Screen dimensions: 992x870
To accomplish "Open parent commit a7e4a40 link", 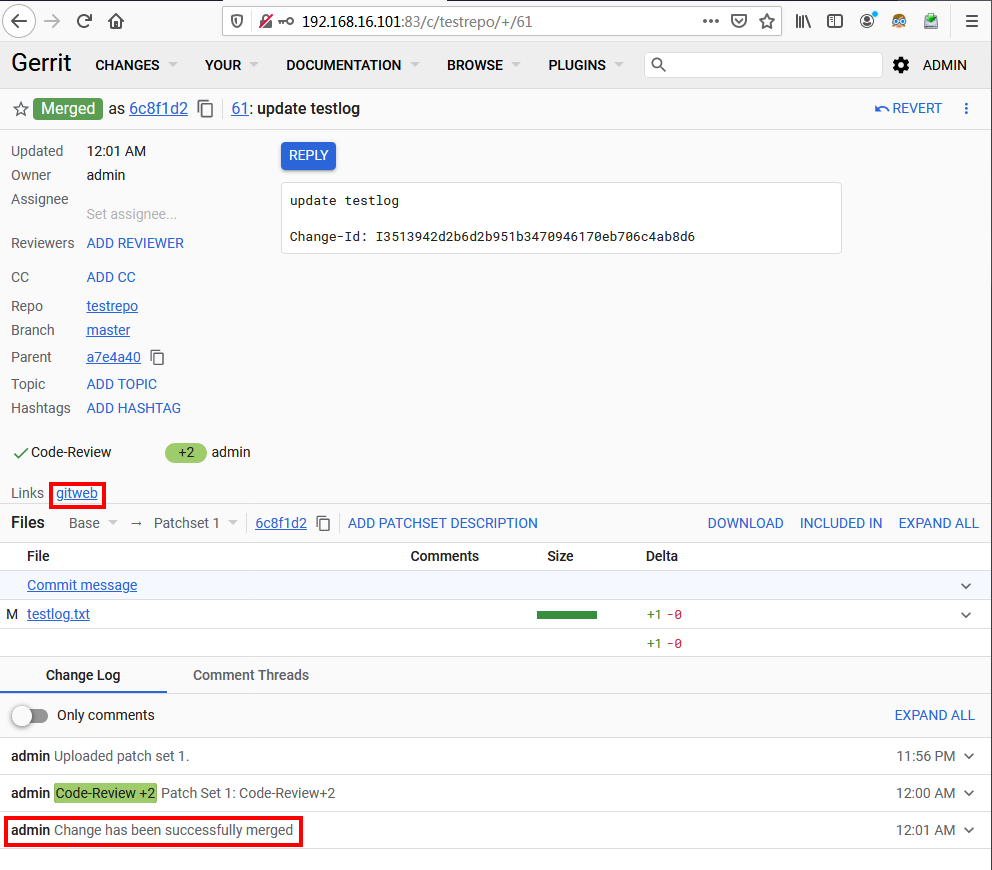I will [113, 357].
